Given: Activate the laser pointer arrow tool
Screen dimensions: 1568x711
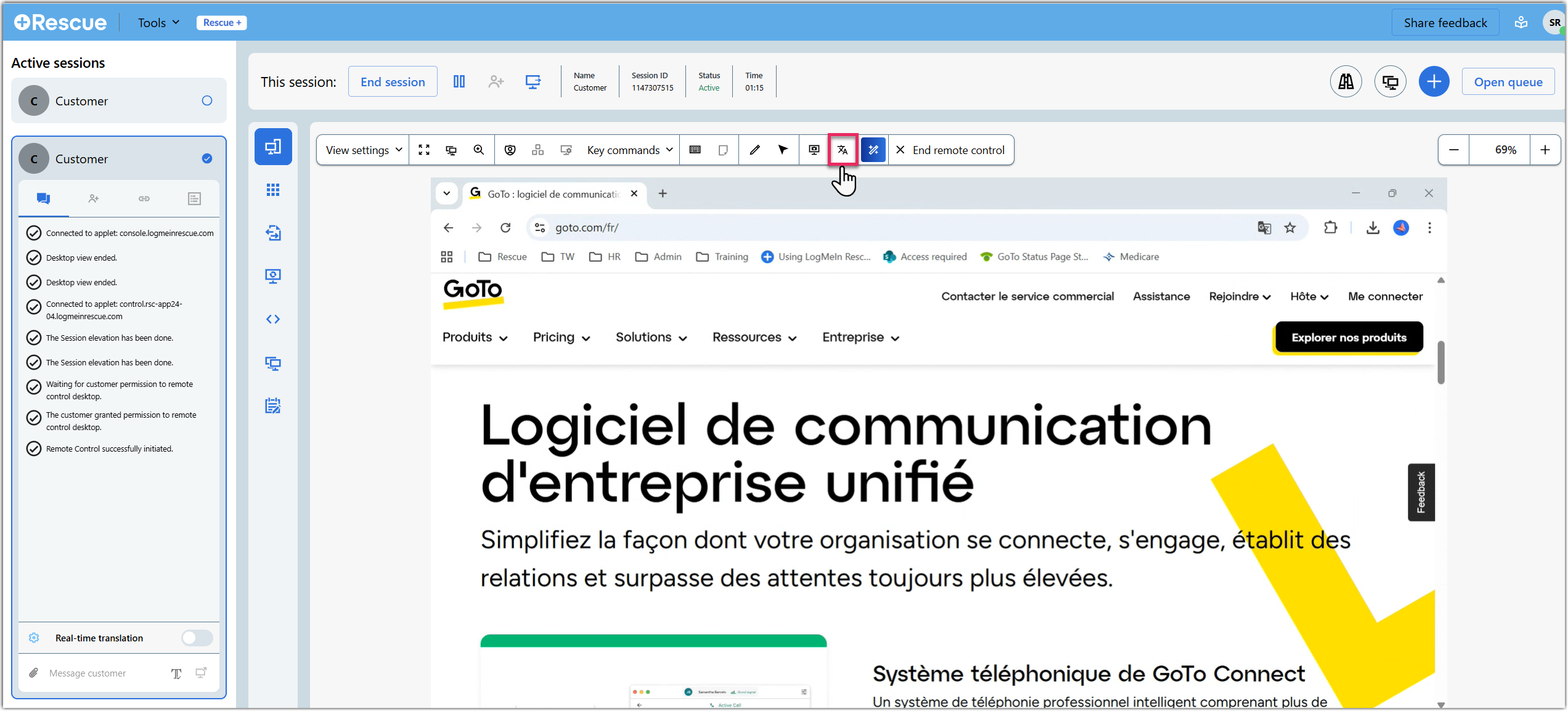Looking at the screenshot, I should click(x=783, y=150).
